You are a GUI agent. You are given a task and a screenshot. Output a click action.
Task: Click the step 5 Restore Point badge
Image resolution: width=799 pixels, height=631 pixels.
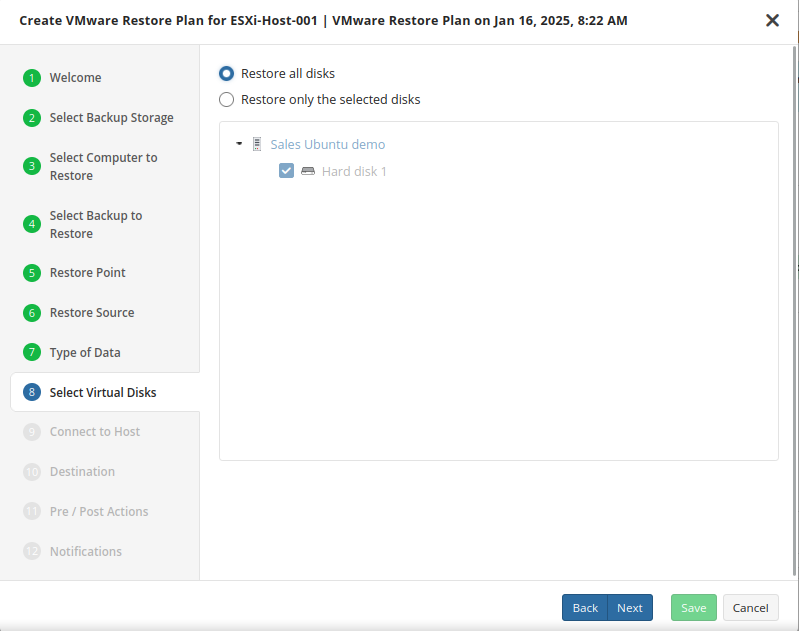(x=32, y=273)
